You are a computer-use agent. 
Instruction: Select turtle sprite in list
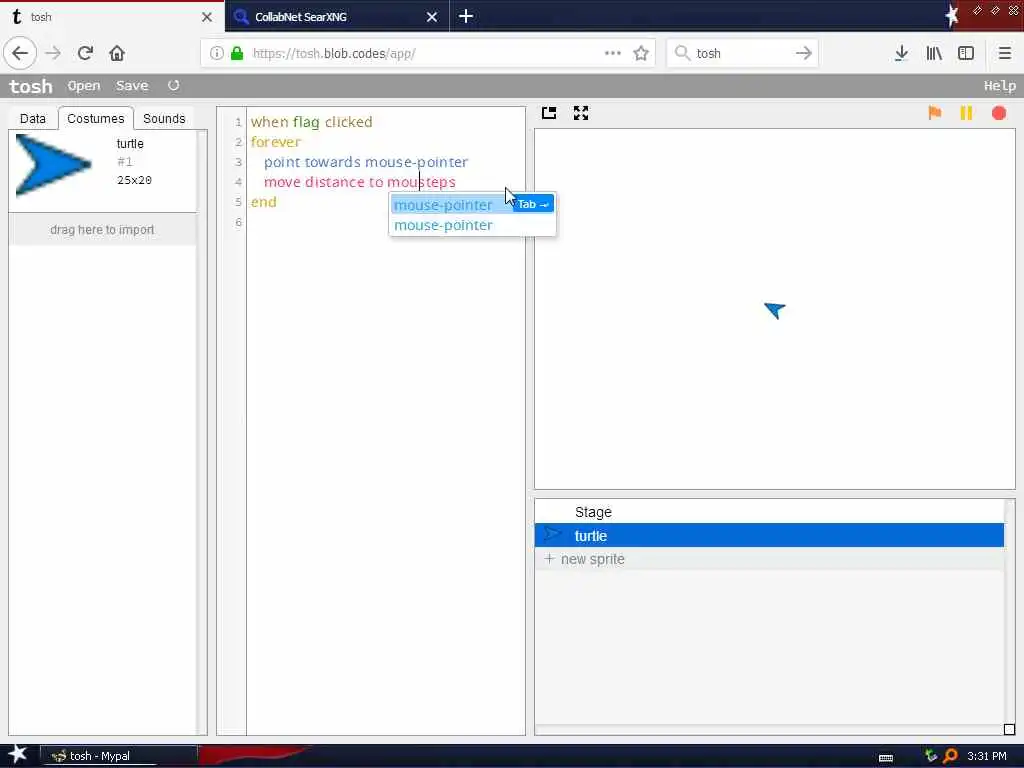769,536
